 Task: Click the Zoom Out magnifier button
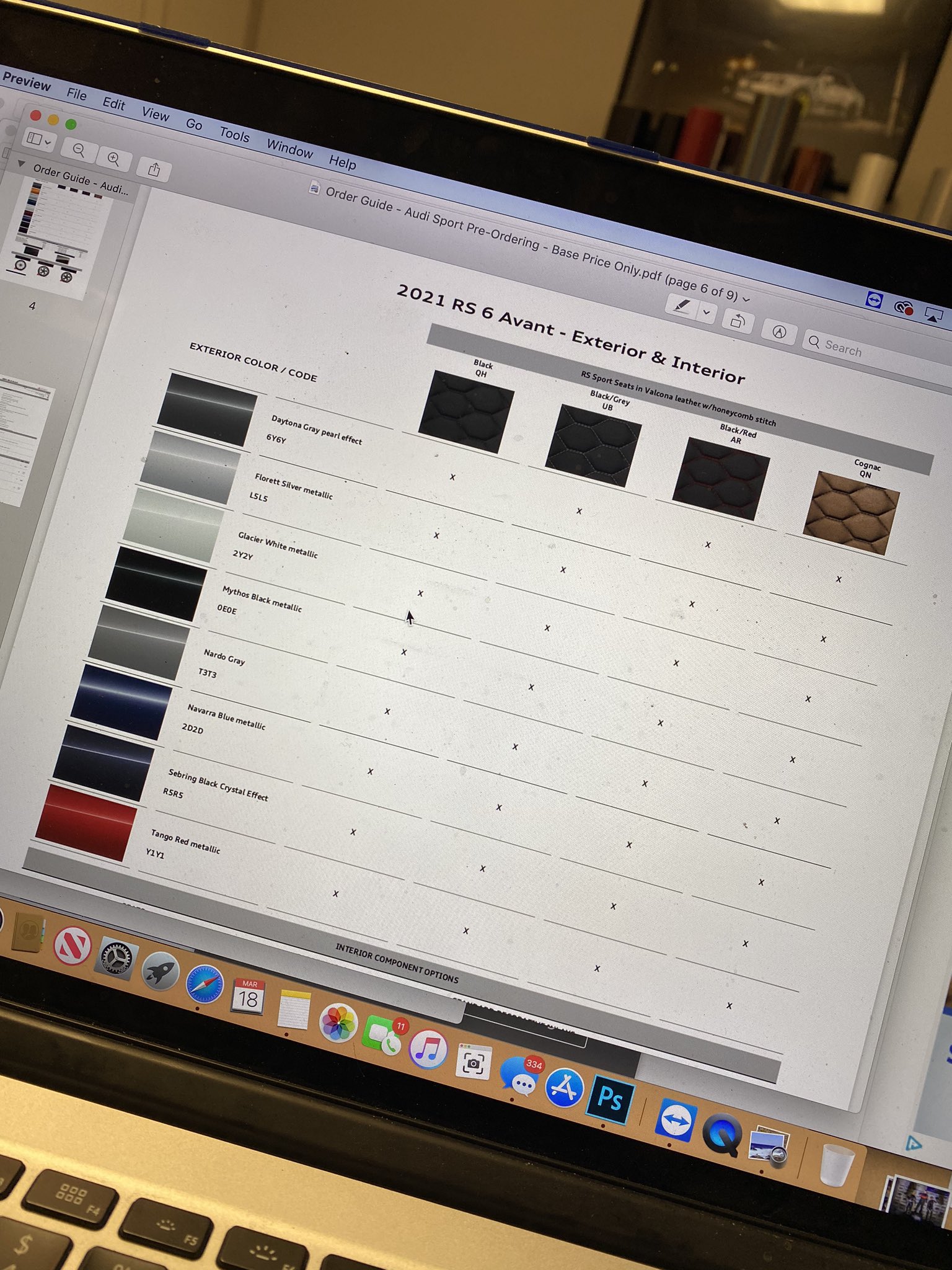79,149
